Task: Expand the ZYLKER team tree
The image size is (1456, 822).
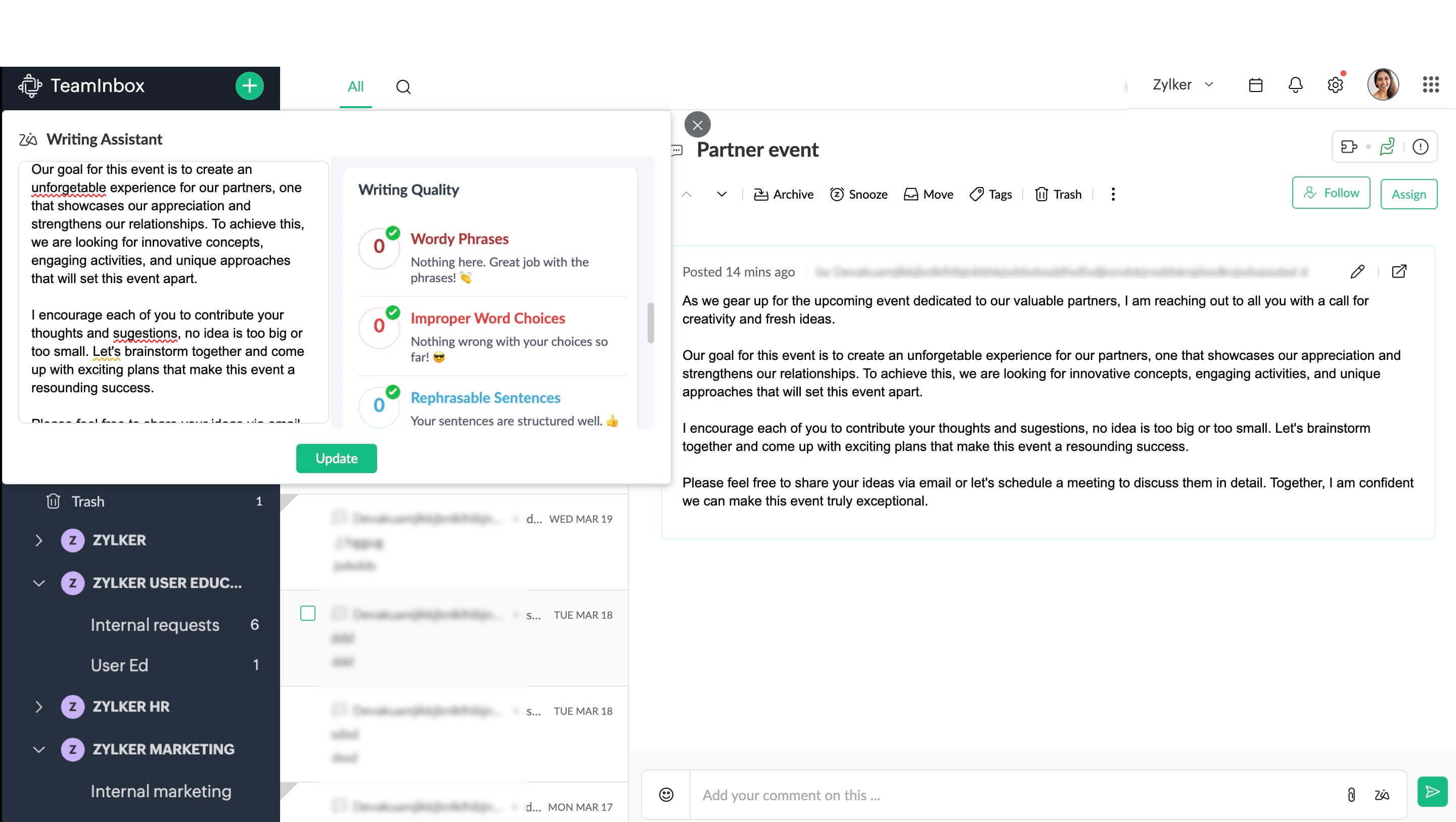Action: pyautogui.click(x=38, y=540)
